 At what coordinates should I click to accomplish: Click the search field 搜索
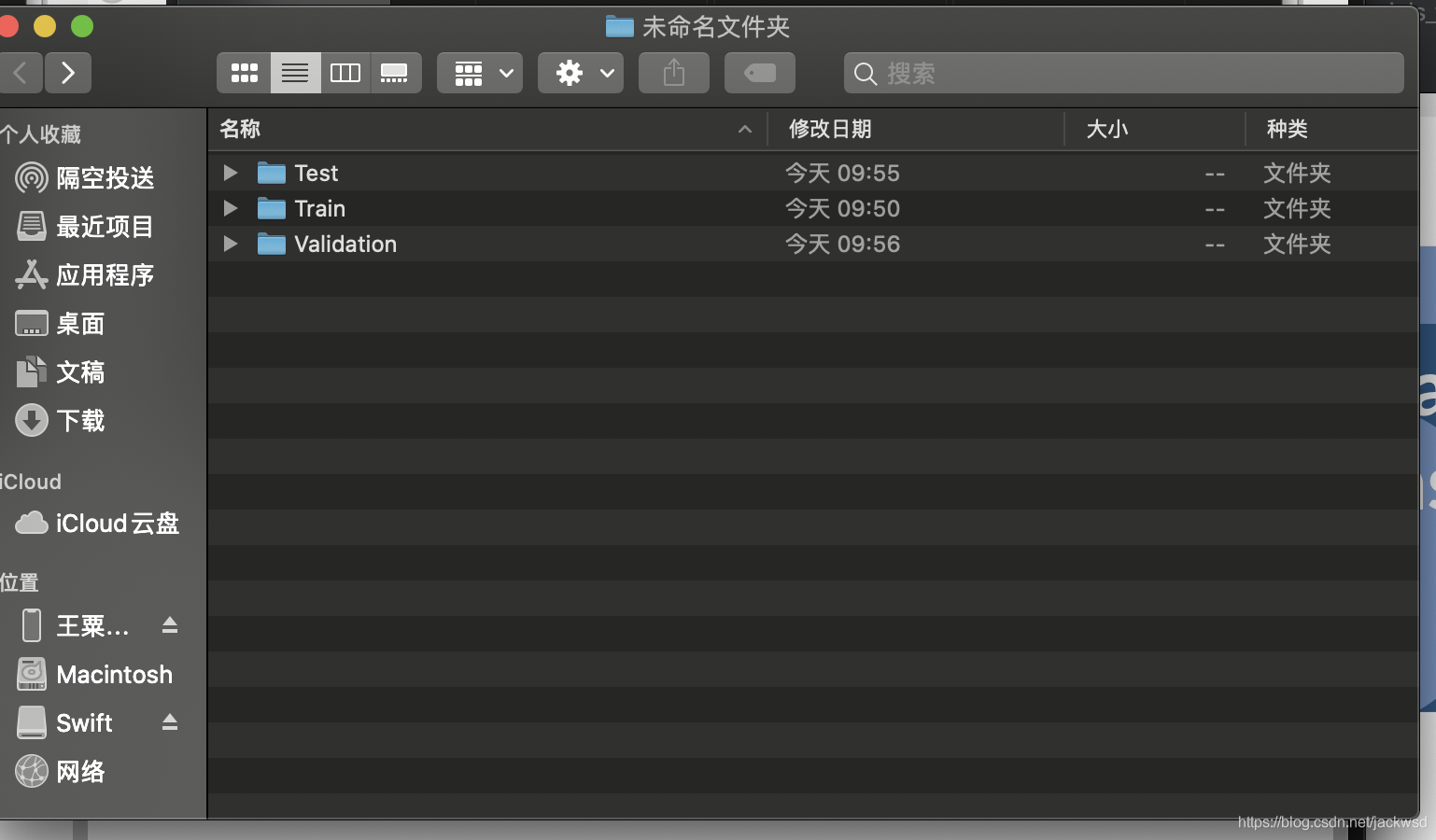[1124, 73]
